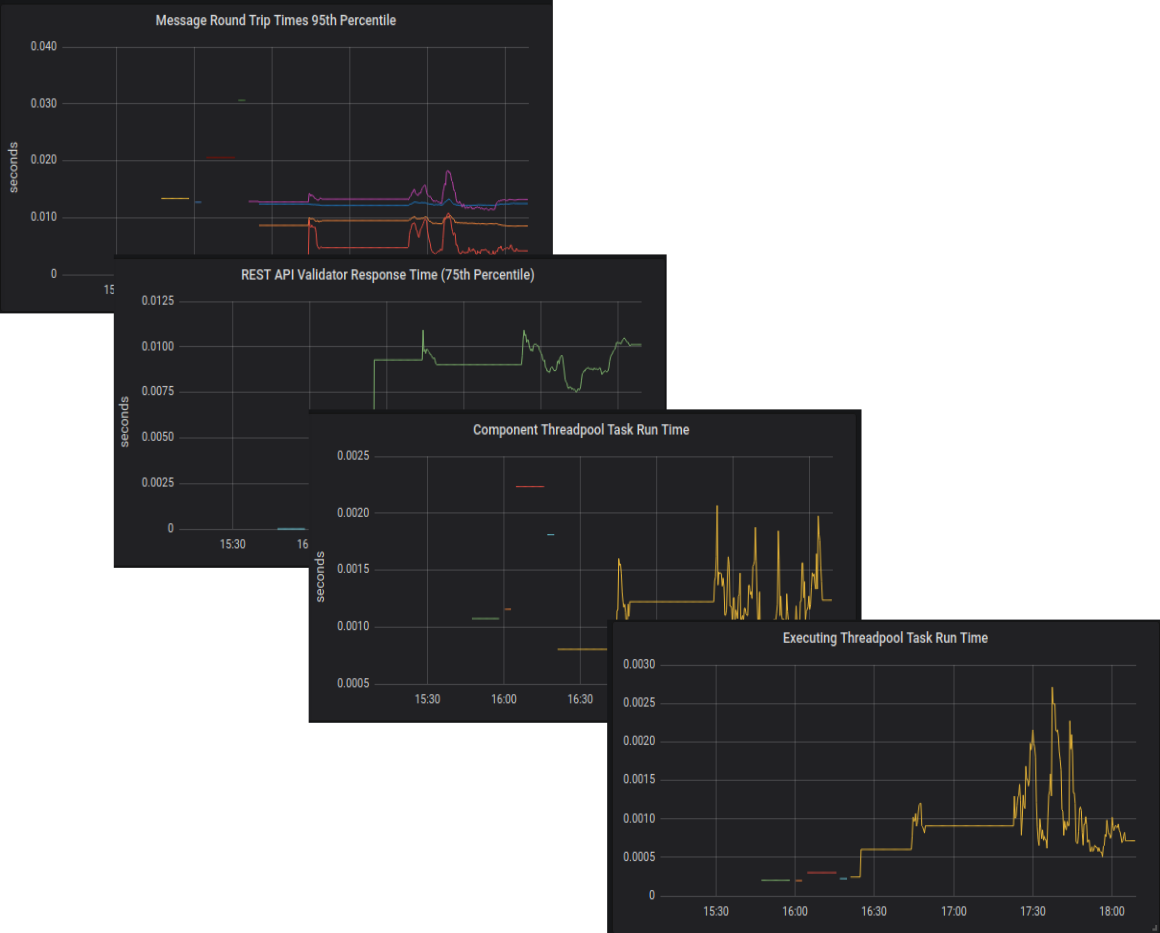The image size is (1160, 933).
Task: Click the flat yellow step at 0.0009 in Executing chart
Action: coord(965,825)
